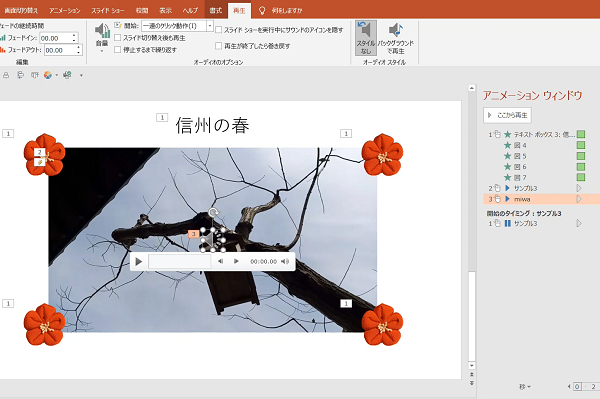Open the color wheel icon dropdown arrow
Viewport: 600px width, 399px height.
click(x=57, y=75)
